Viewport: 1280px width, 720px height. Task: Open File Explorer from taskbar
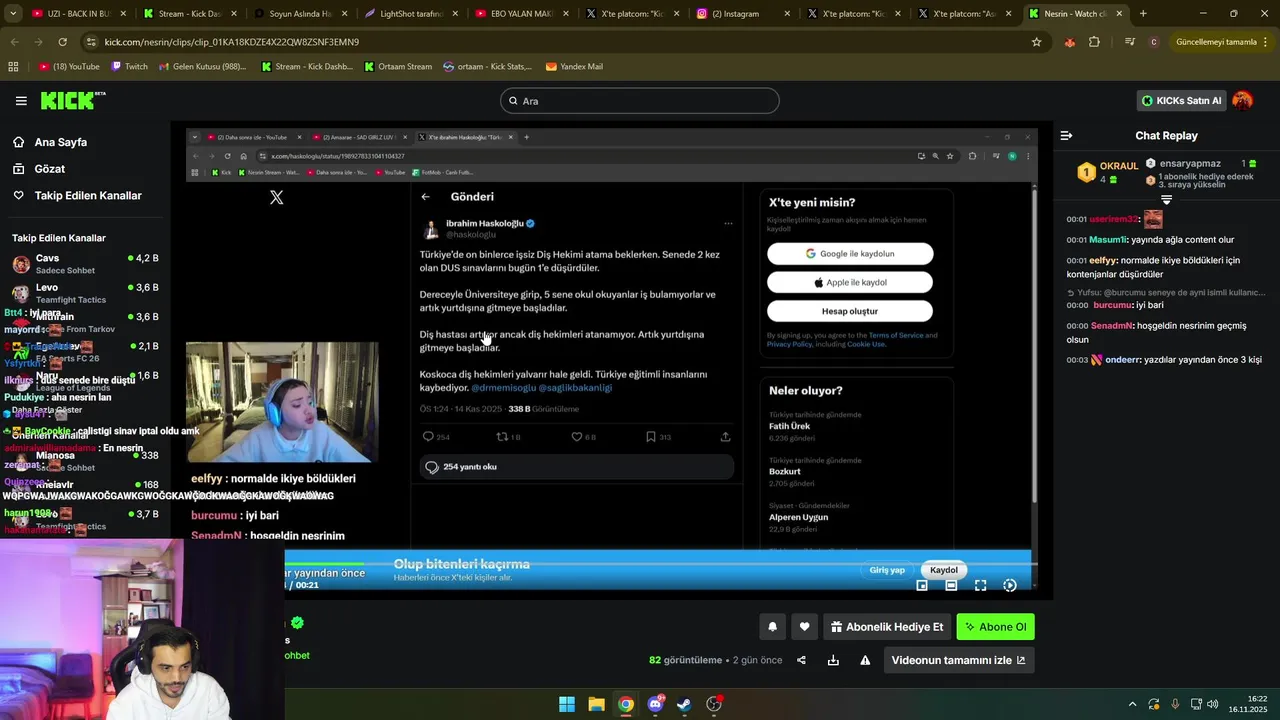(x=596, y=704)
